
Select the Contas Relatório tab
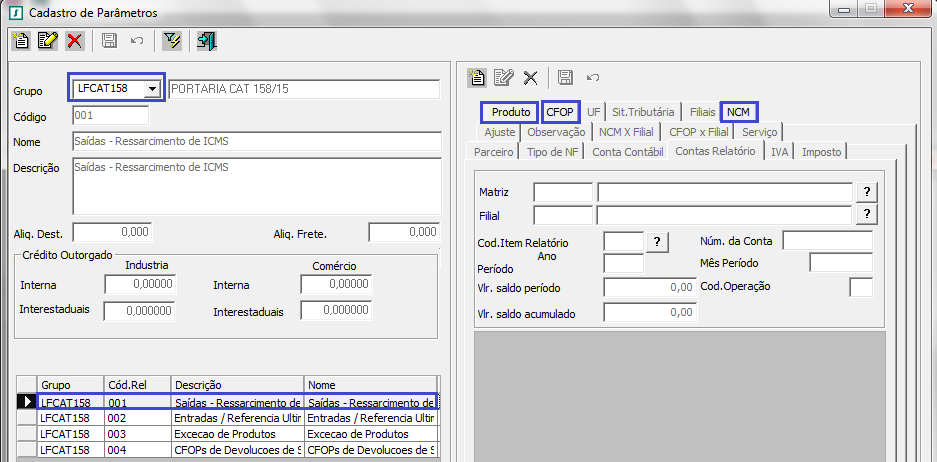point(715,151)
